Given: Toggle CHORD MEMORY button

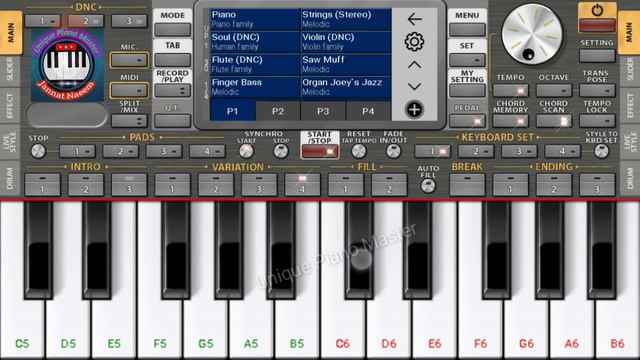Looking at the screenshot, I should tap(511, 121).
